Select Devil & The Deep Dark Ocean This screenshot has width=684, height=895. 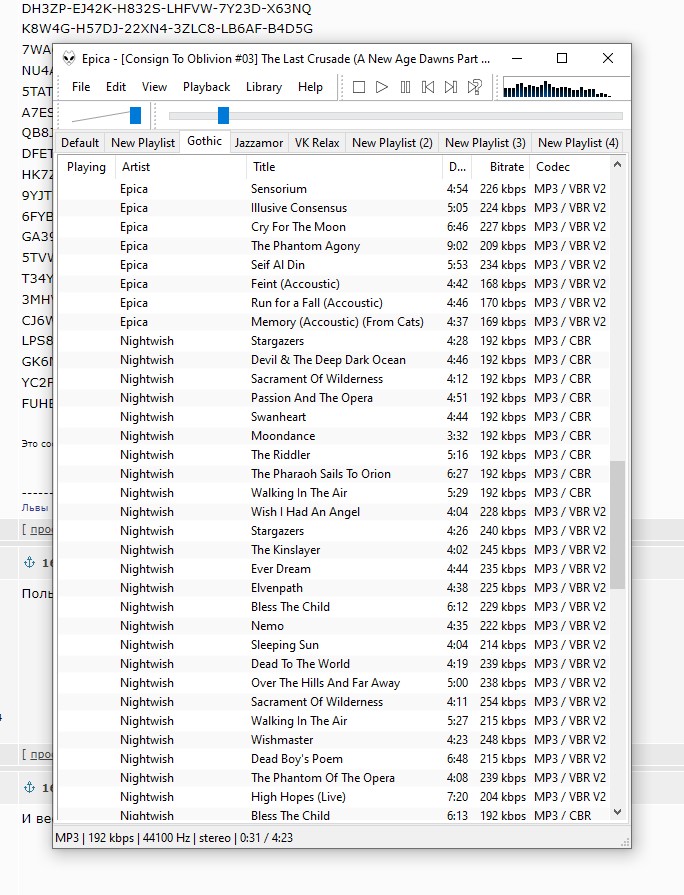[334, 360]
